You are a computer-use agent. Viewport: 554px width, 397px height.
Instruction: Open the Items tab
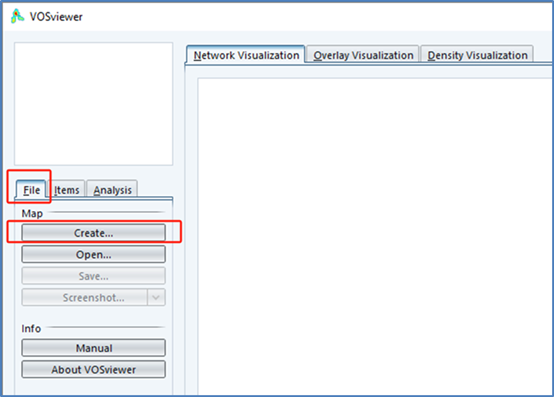(x=66, y=190)
